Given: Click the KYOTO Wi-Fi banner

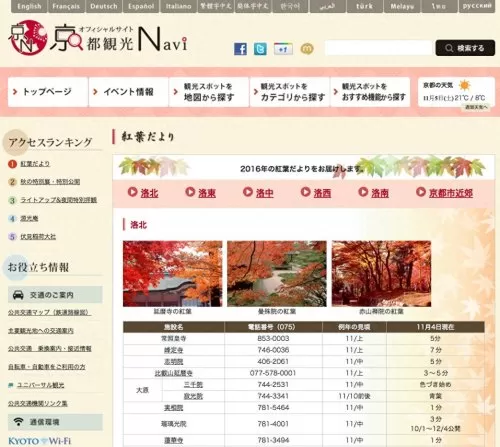Looking at the screenshot, I should click(x=39, y=441).
